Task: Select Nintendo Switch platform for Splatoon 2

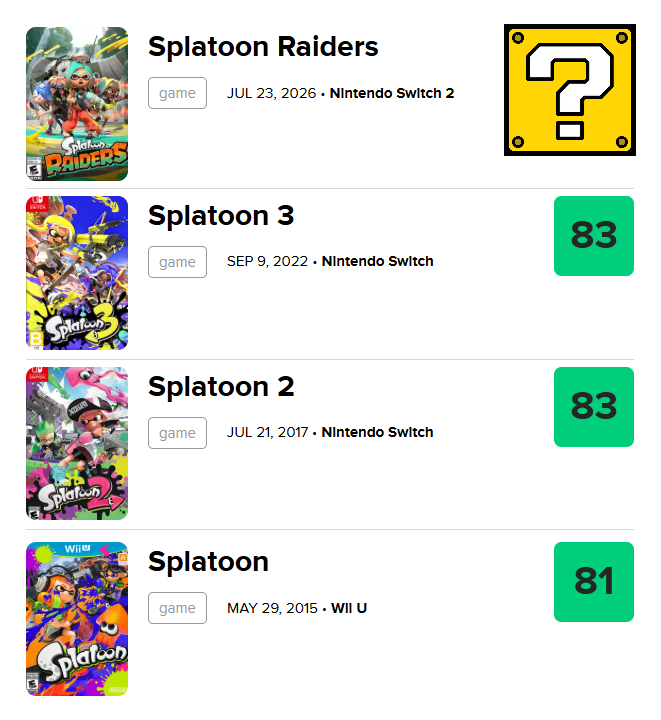Action: [377, 432]
